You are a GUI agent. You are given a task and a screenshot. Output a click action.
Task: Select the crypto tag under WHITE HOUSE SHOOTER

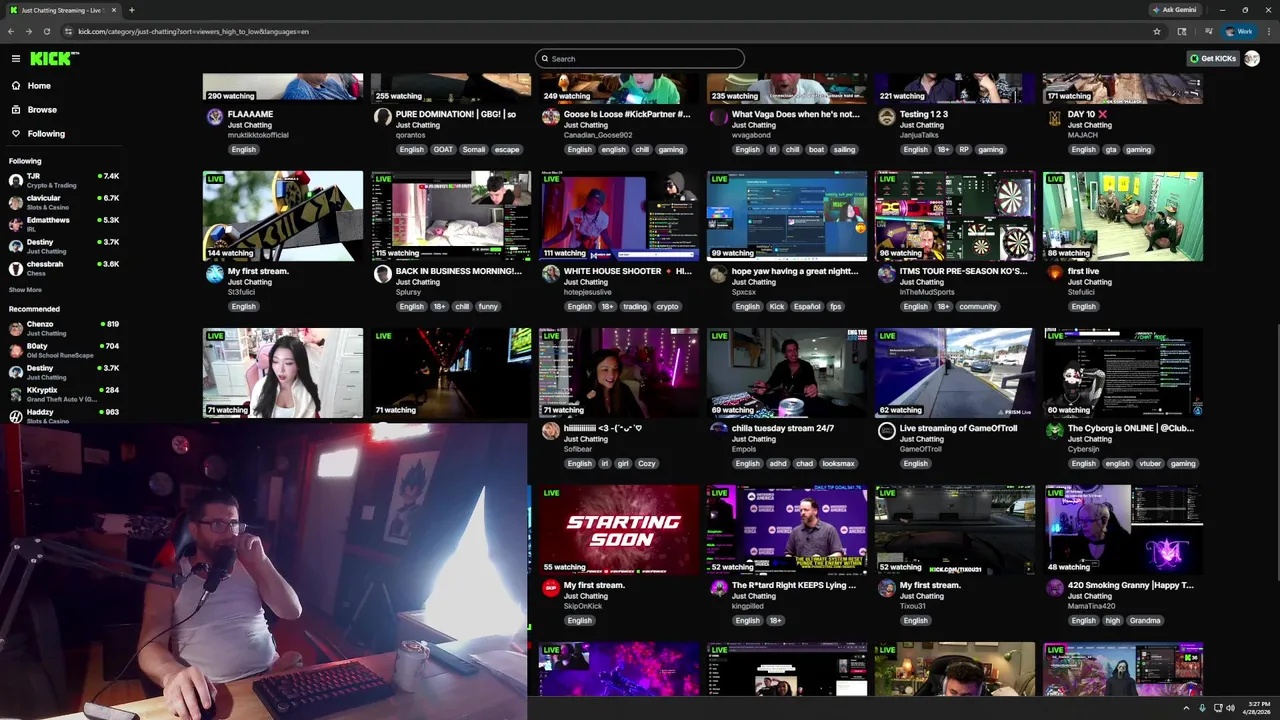pos(668,307)
